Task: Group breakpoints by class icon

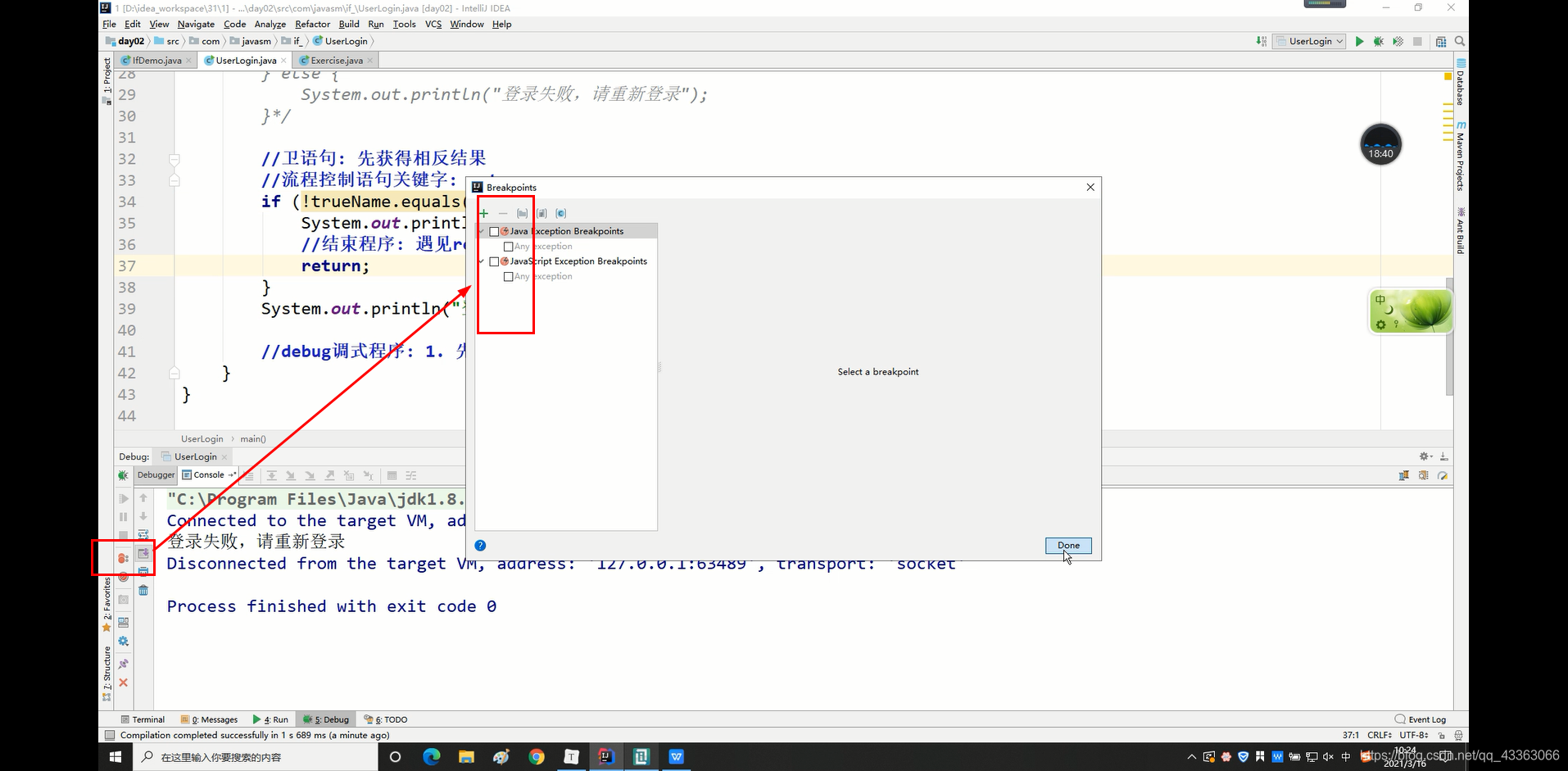Action: (x=561, y=213)
